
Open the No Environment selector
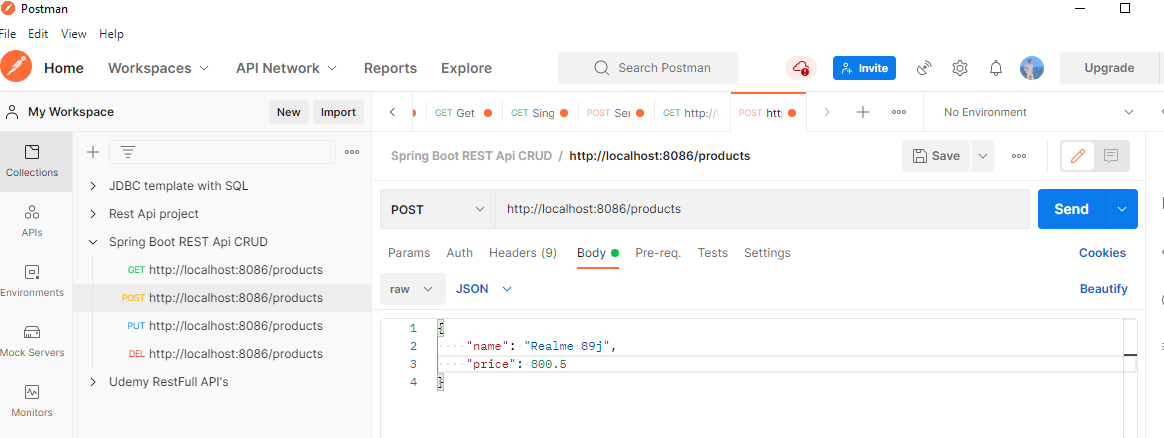1038,112
